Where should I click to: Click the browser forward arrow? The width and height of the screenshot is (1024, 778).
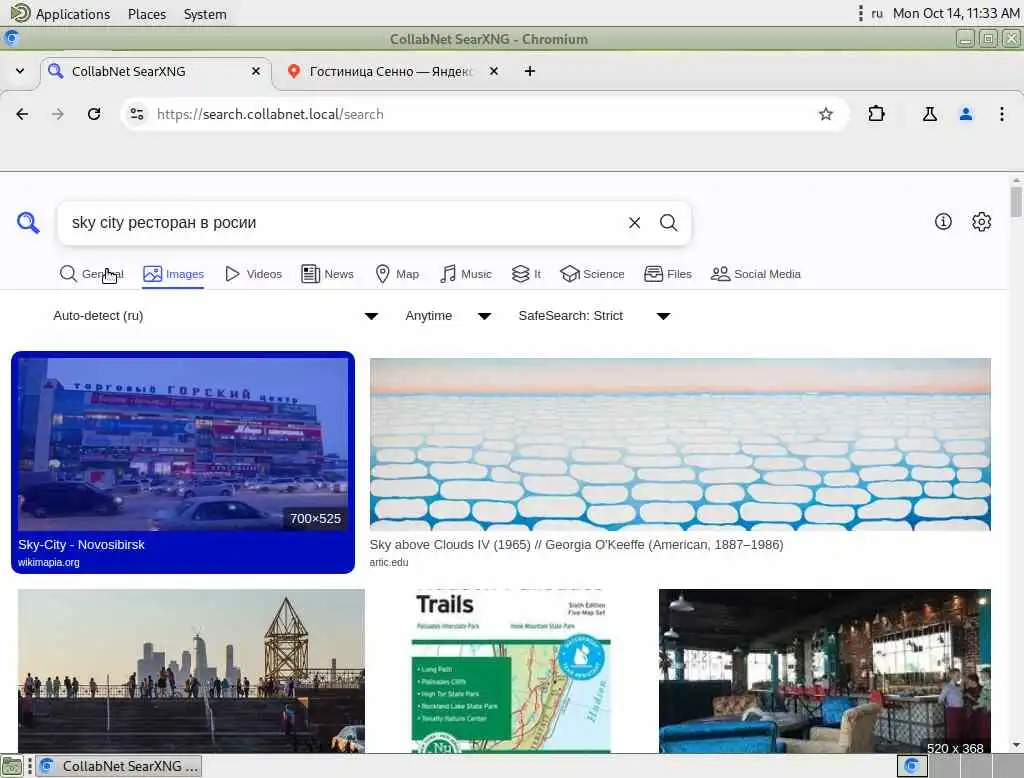point(58,114)
